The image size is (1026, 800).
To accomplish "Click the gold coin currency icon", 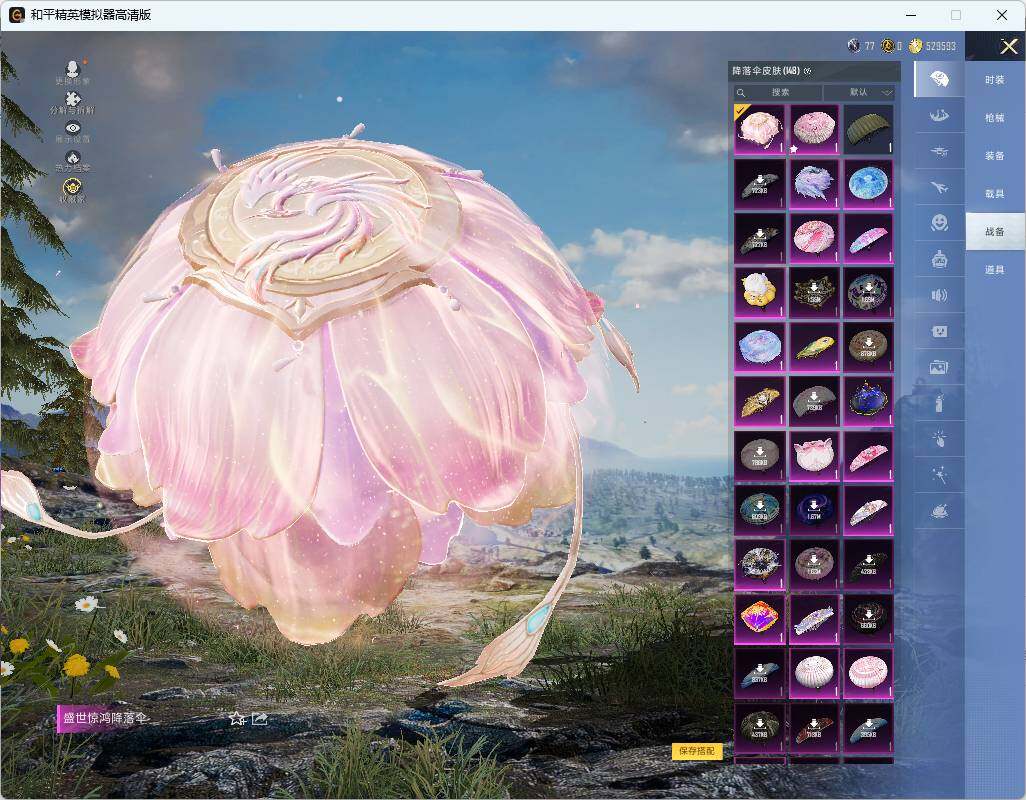I will (915, 45).
